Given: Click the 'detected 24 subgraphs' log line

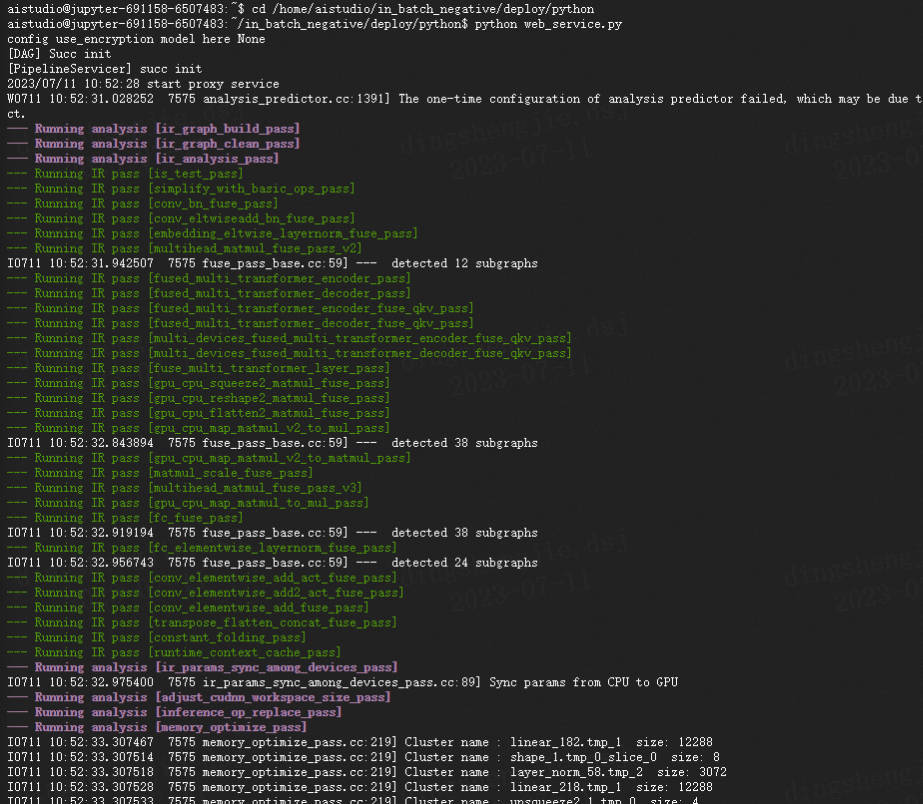Looking at the screenshot, I should click(272, 563).
